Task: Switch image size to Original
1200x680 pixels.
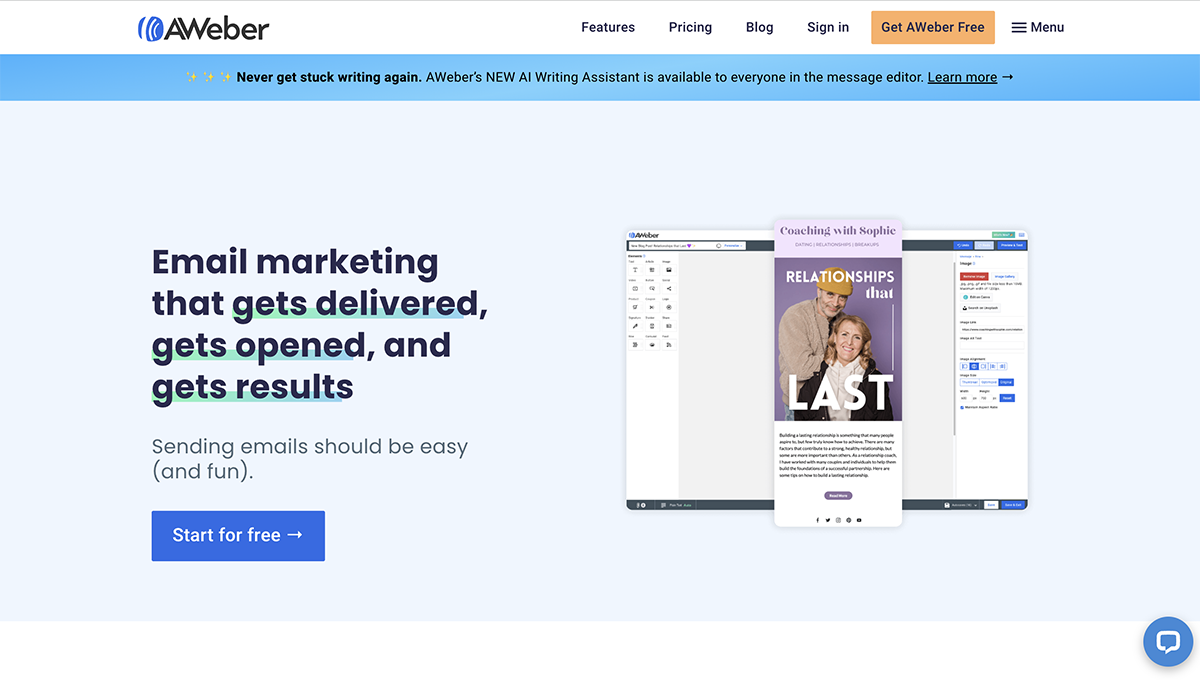Action: (x=1006, y=381)
